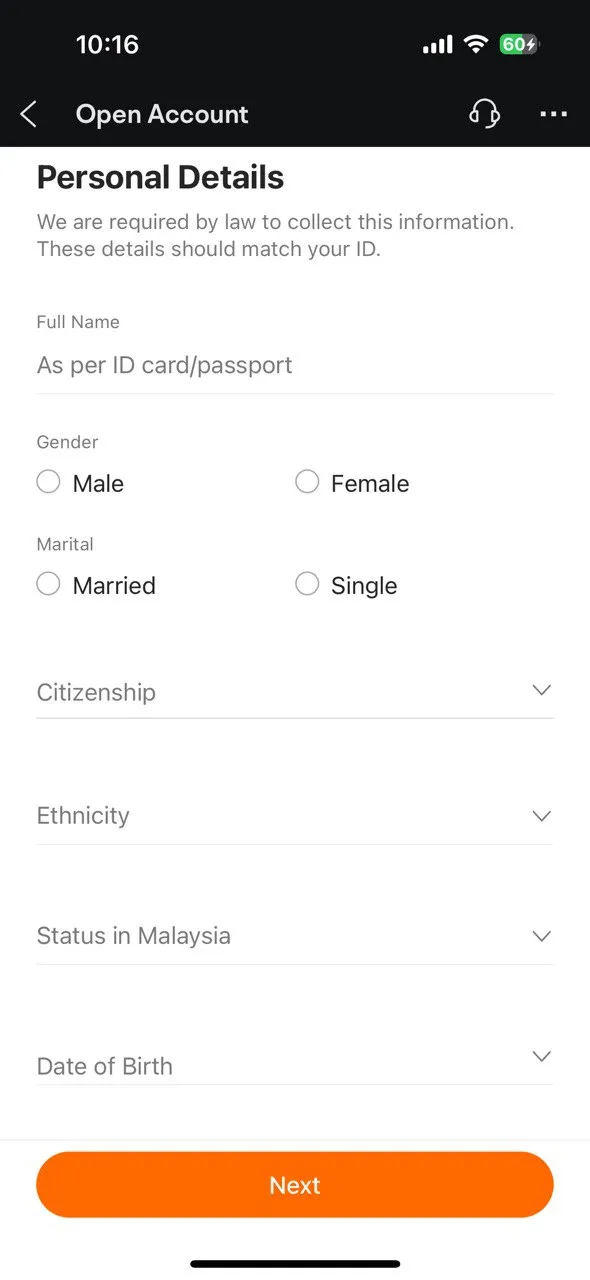Tap the Personal Details heading
The height and width of the screenshot is (1280, 590).
160,178
